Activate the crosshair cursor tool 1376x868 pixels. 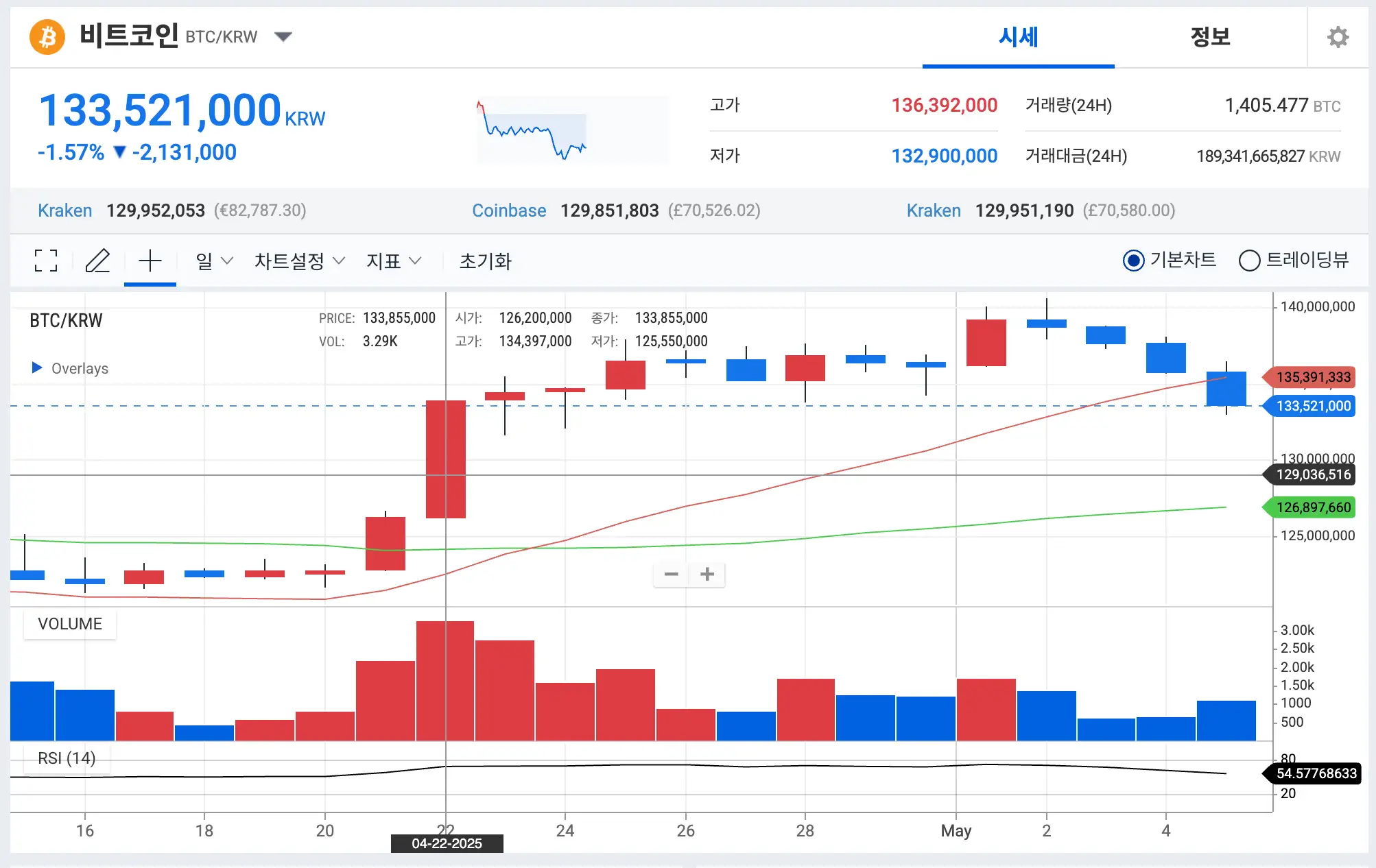pyautogui.click(x=150, y=261)
